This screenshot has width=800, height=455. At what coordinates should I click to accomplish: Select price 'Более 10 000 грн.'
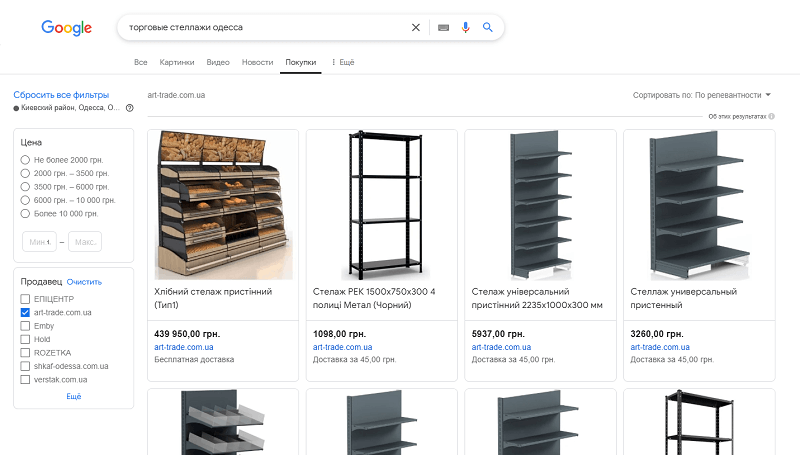25,214
